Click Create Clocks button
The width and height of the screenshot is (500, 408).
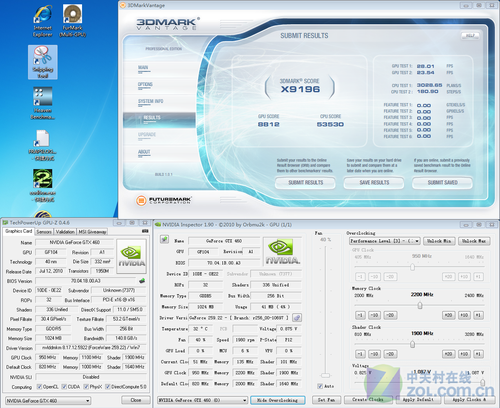pyautogui.click(x=368, y=399)
